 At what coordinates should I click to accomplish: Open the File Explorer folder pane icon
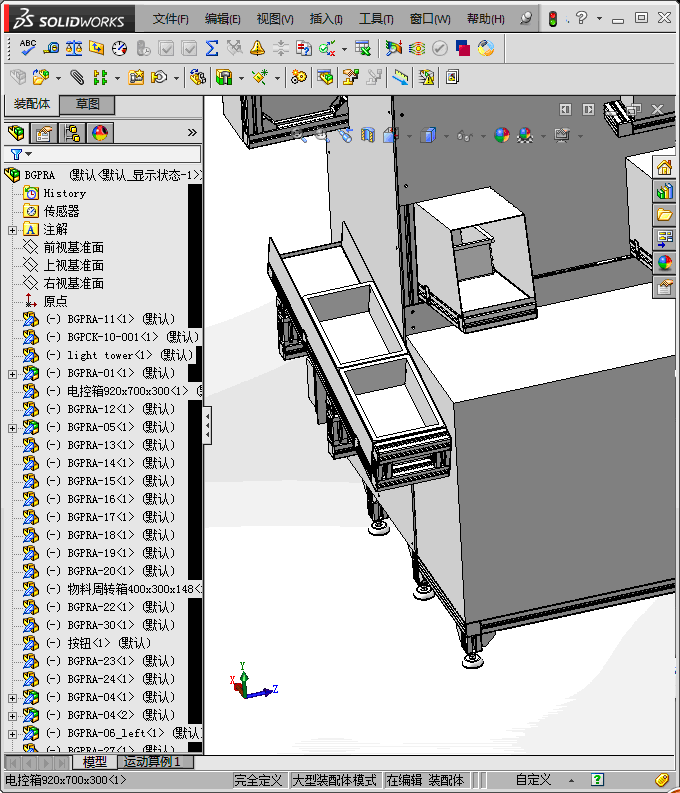tap(664, 215)
